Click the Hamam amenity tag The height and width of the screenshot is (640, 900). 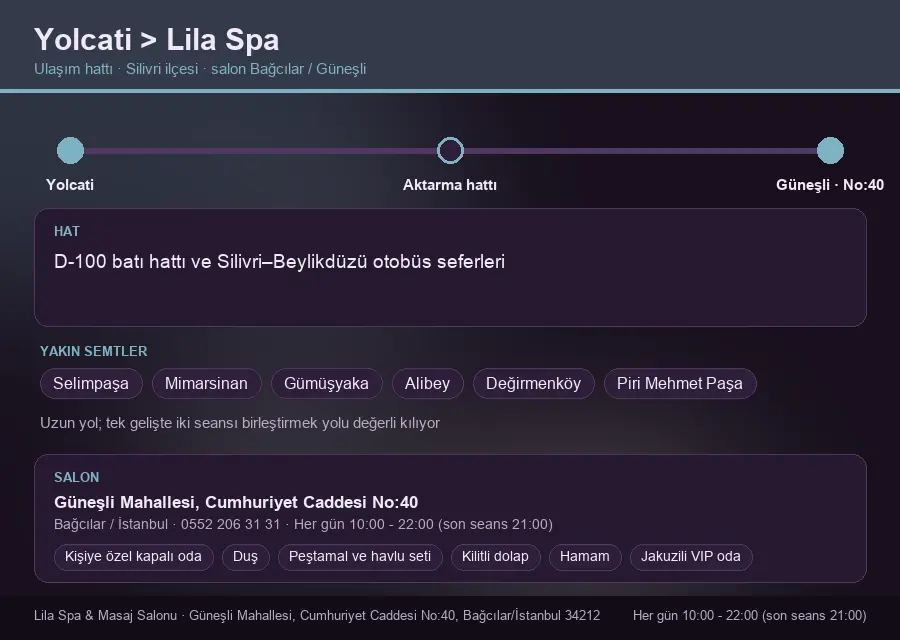[x=584, y=557]
